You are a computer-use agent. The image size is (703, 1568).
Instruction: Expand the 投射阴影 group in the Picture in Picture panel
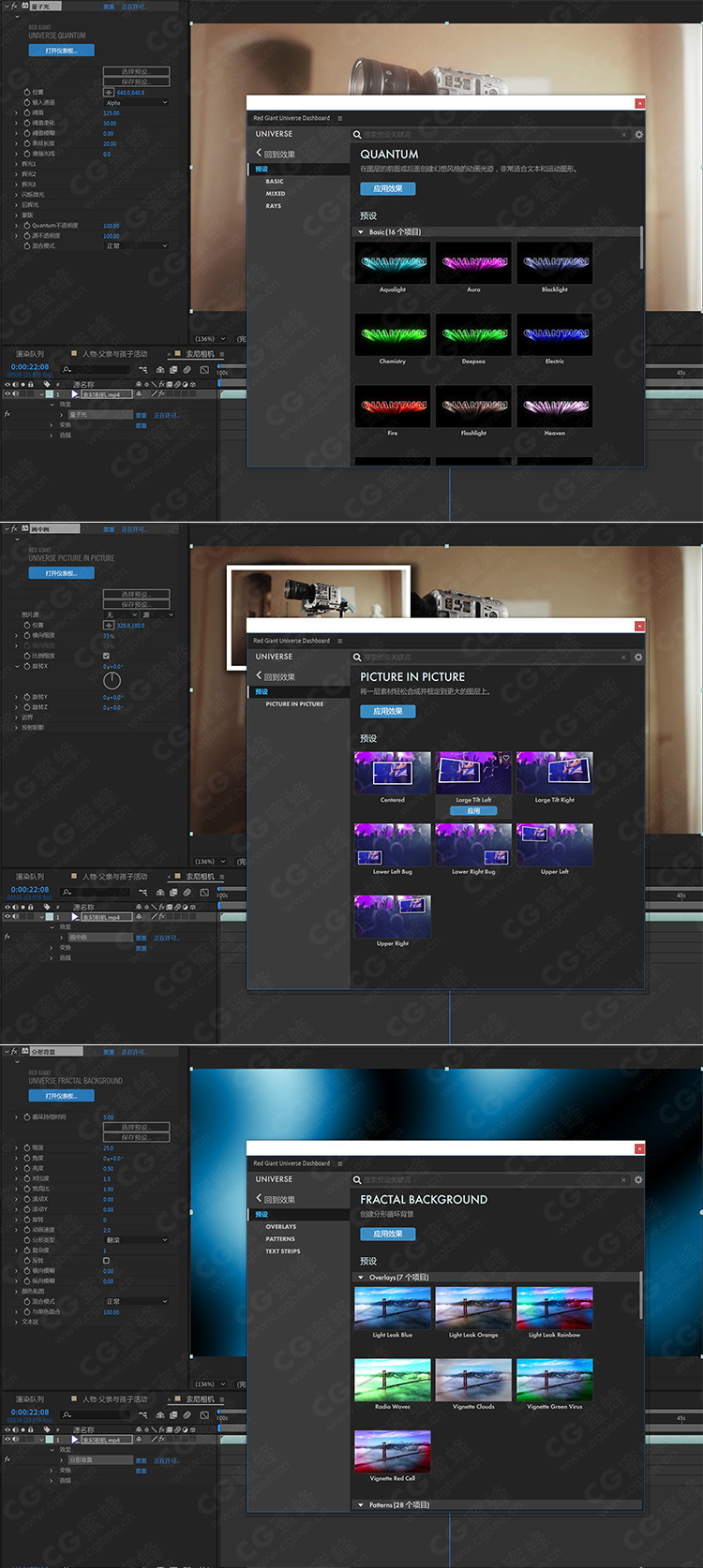(x=17, y=727)
